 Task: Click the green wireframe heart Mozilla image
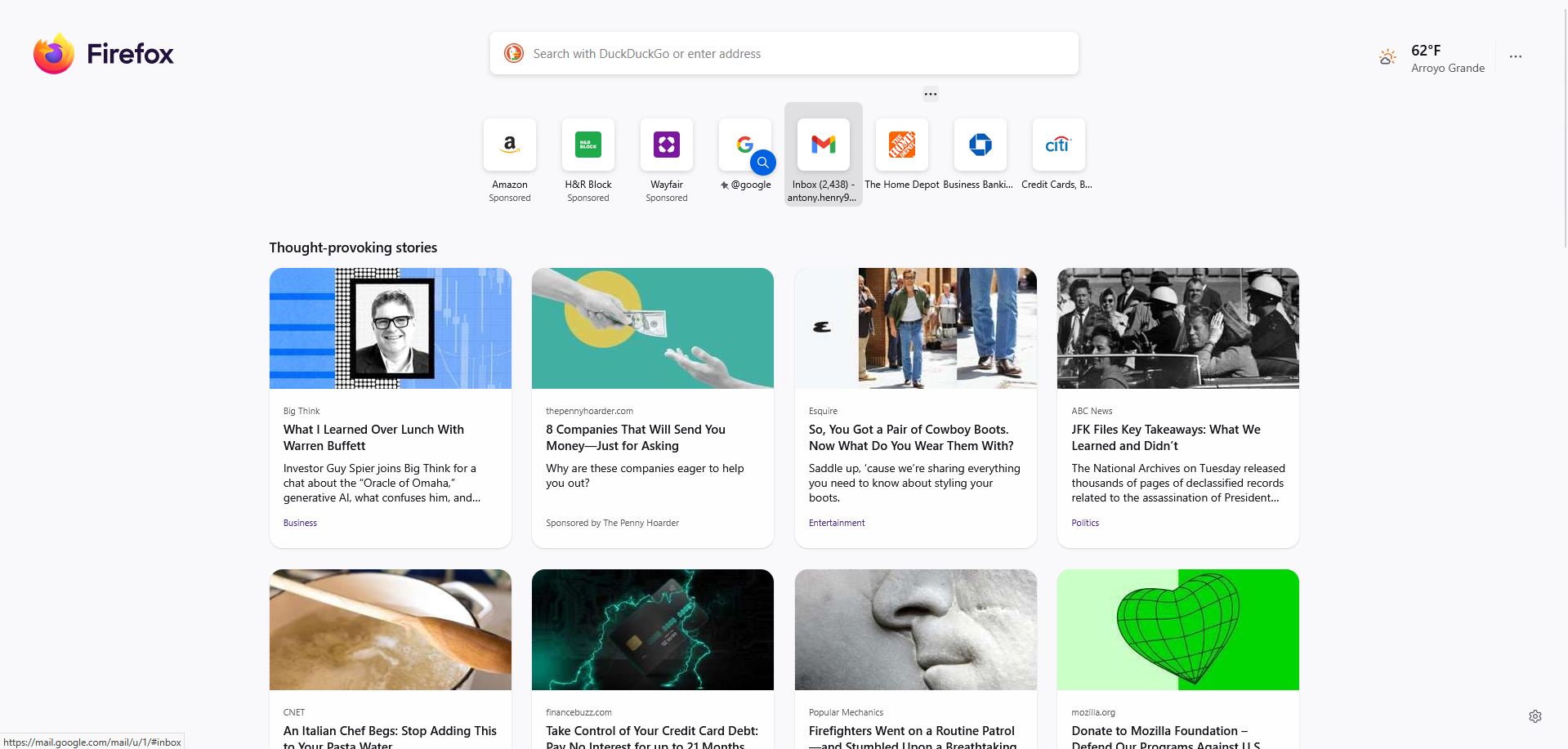pos(1178,630)
